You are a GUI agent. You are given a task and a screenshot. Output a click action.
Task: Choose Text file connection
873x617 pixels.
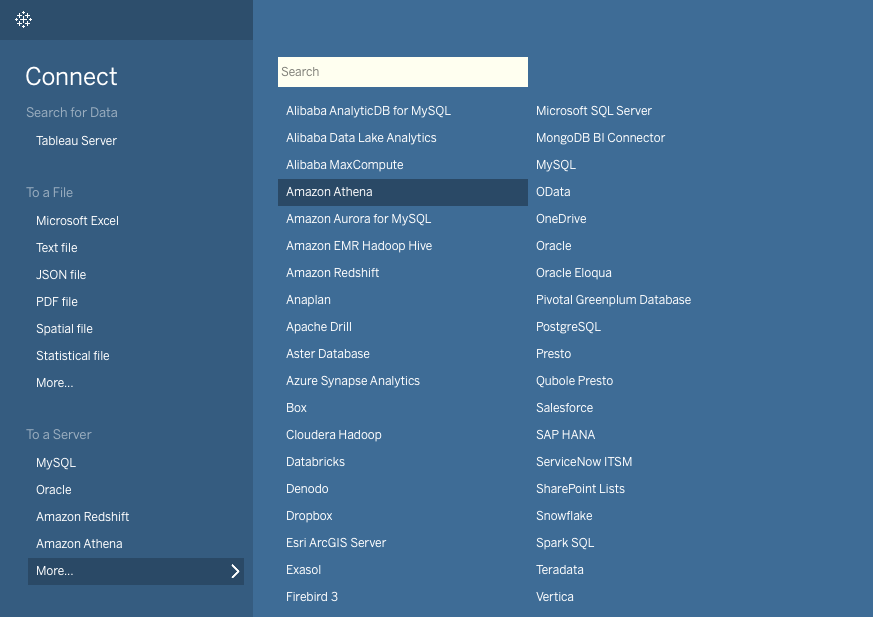[x=57, y=248]
